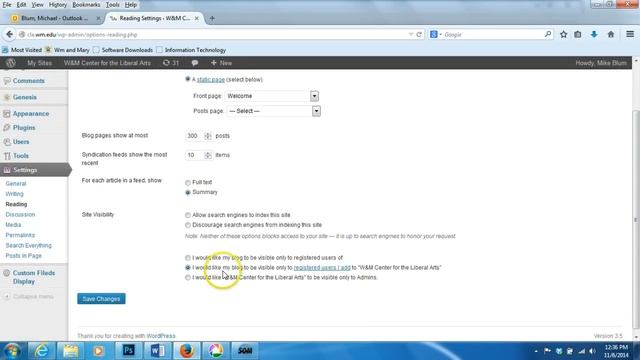This screenshot has height=360, width=640.
Task: Open the Most Visited bookmark
Action: coord(22,50)
